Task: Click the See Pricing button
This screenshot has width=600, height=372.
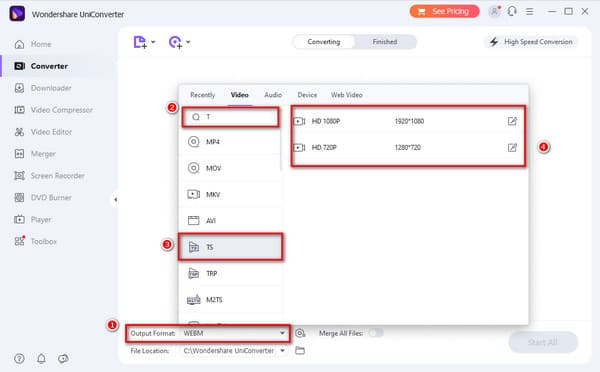Action: (444, 11)
